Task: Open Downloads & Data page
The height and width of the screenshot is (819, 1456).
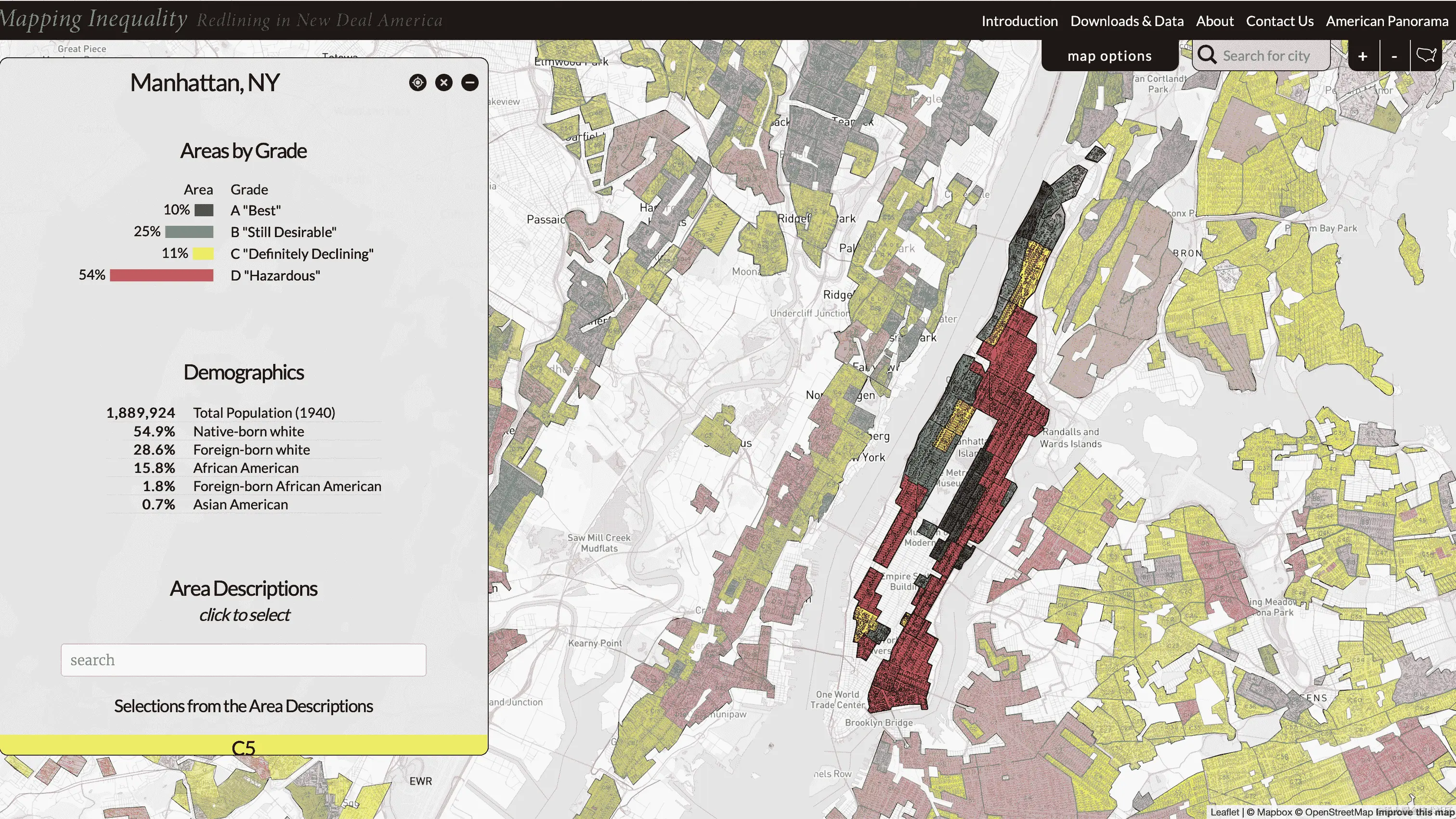Action: tap(1127, 21)
